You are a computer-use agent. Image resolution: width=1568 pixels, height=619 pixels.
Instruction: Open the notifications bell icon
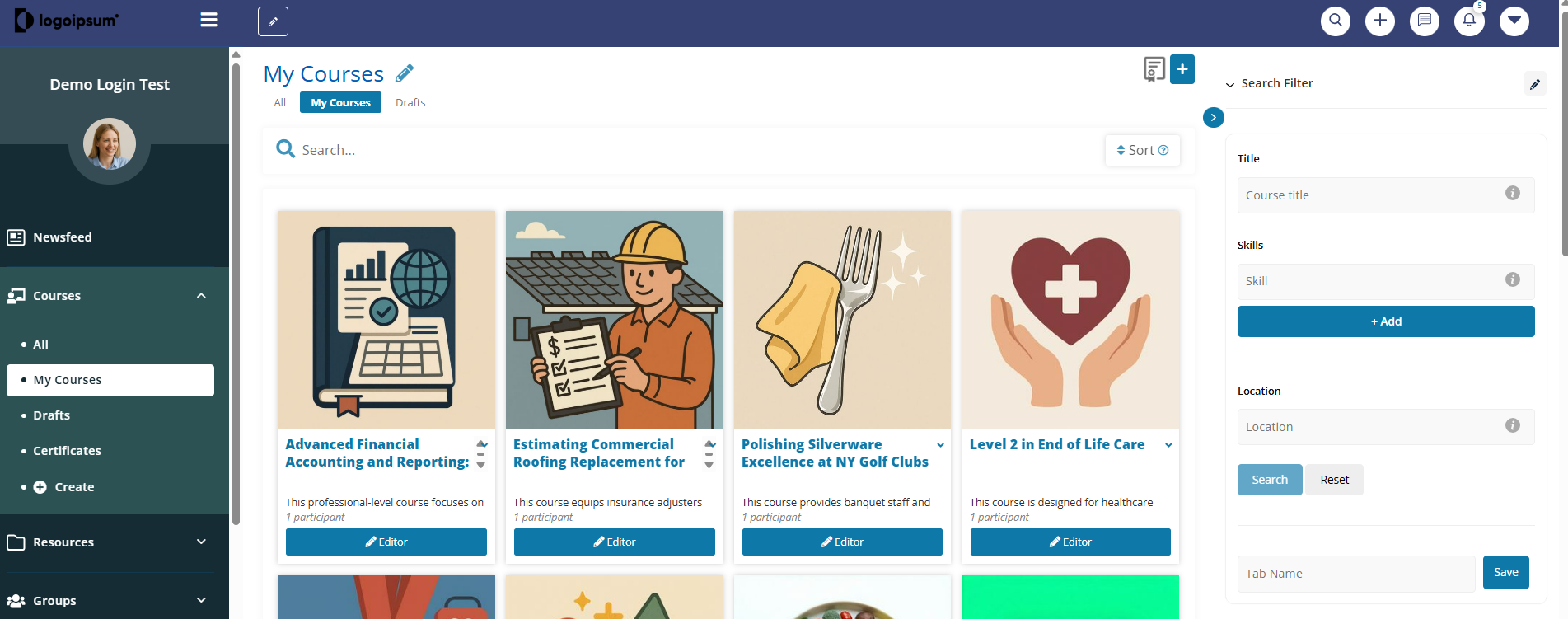[x=1469, y=21]
